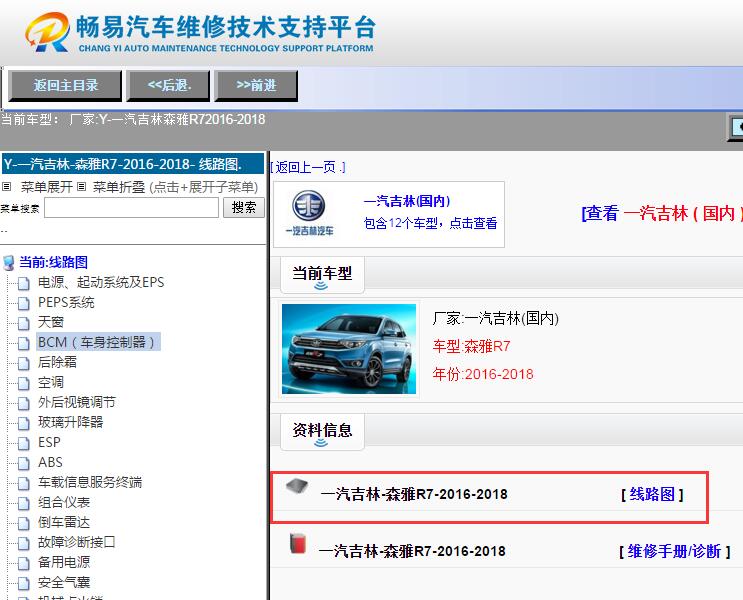Open 车载信息服务终端 tree item
Viewport: 743px width, 600px height.
(90, 482)
